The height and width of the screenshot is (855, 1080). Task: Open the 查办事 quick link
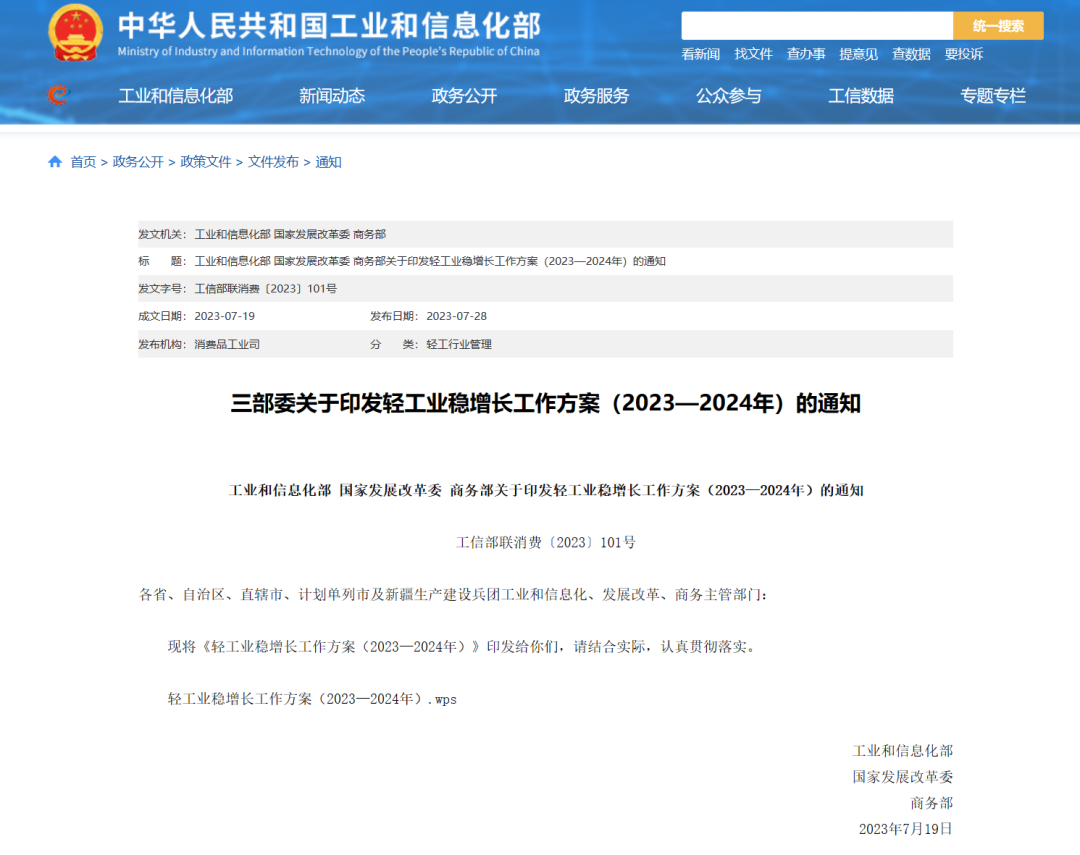pos(806,54)
